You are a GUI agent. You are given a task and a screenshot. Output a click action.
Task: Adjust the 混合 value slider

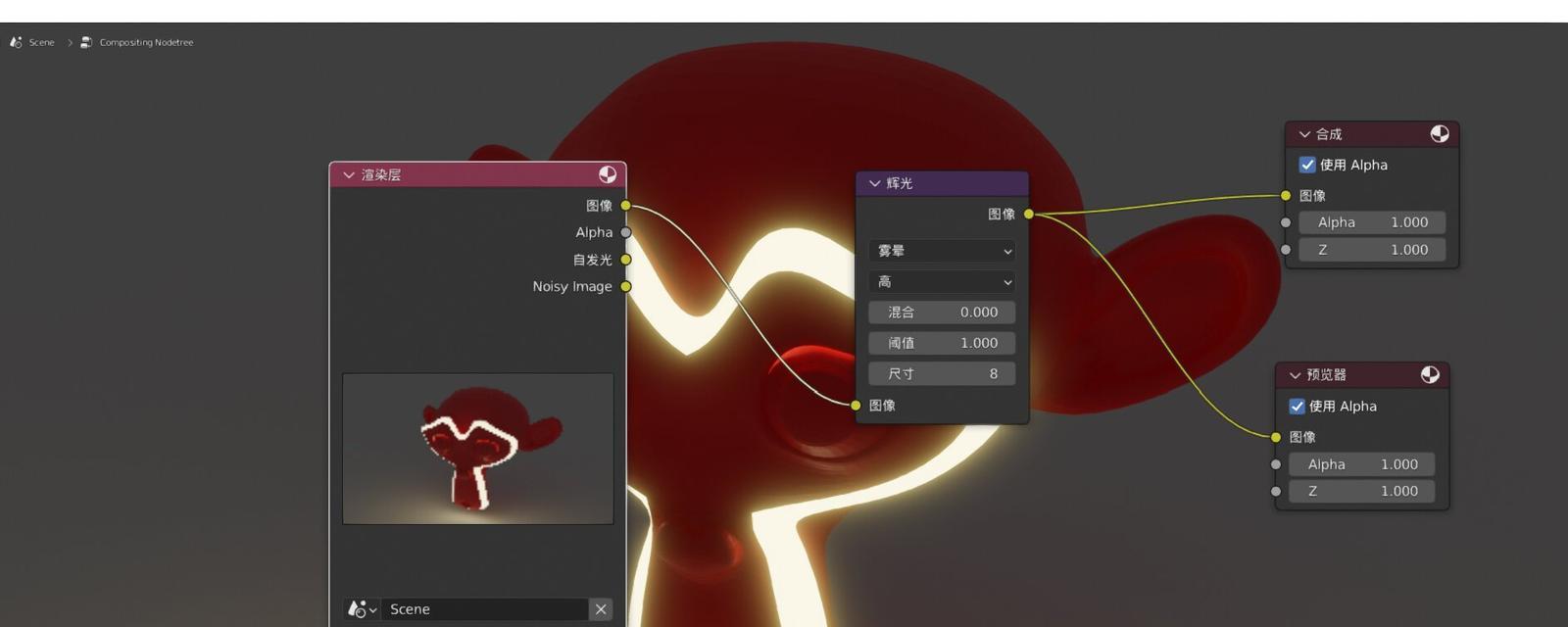942,313
